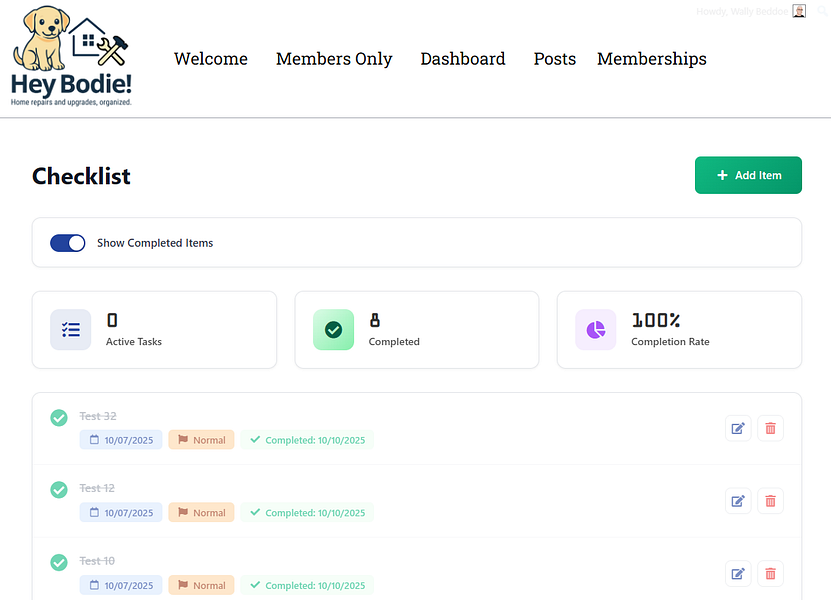Click the Test 10 title
This screenshot has height=600, width=831.
tap(97, 561)
